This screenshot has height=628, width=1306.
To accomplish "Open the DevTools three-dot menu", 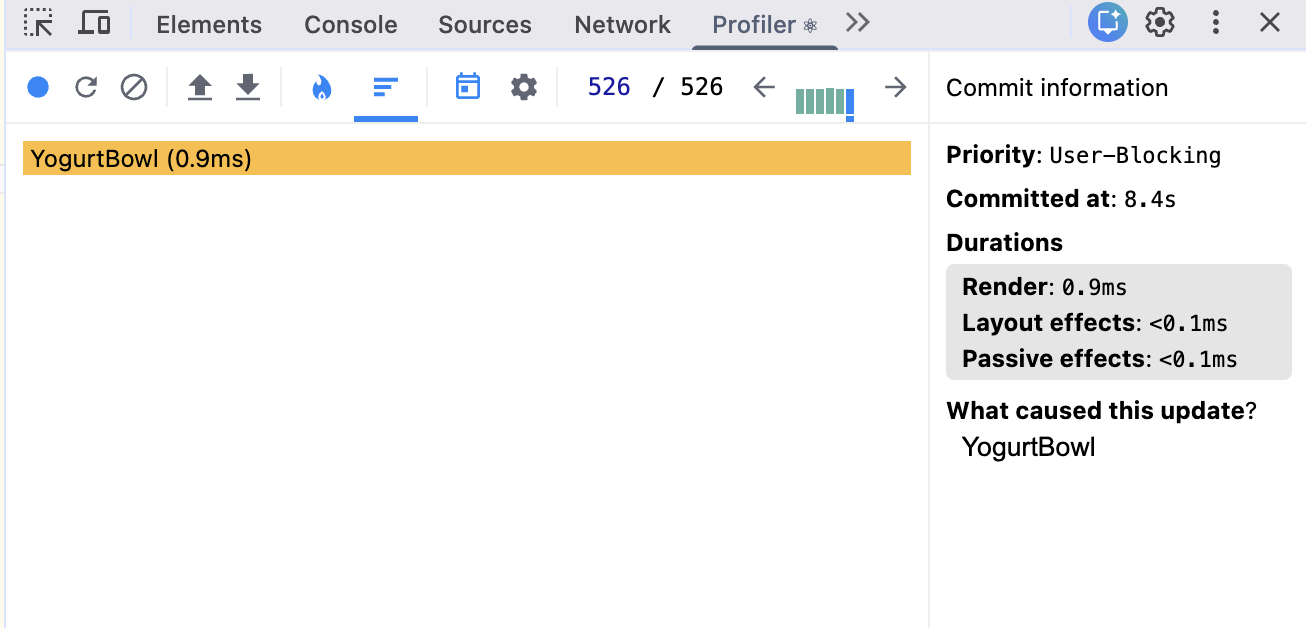I will [x=1216, y=23].
